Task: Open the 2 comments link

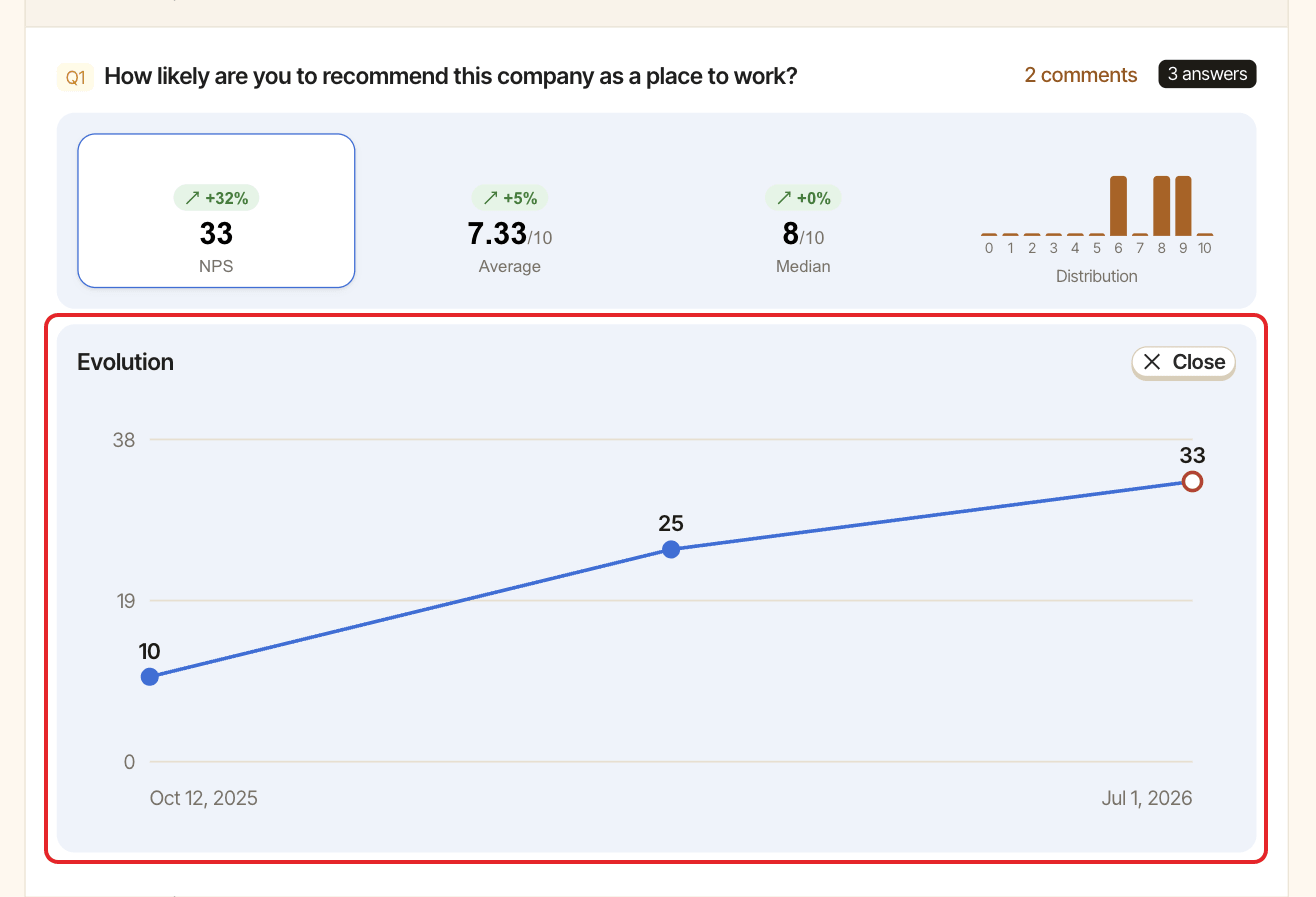Action: (x=1081, y=75)
